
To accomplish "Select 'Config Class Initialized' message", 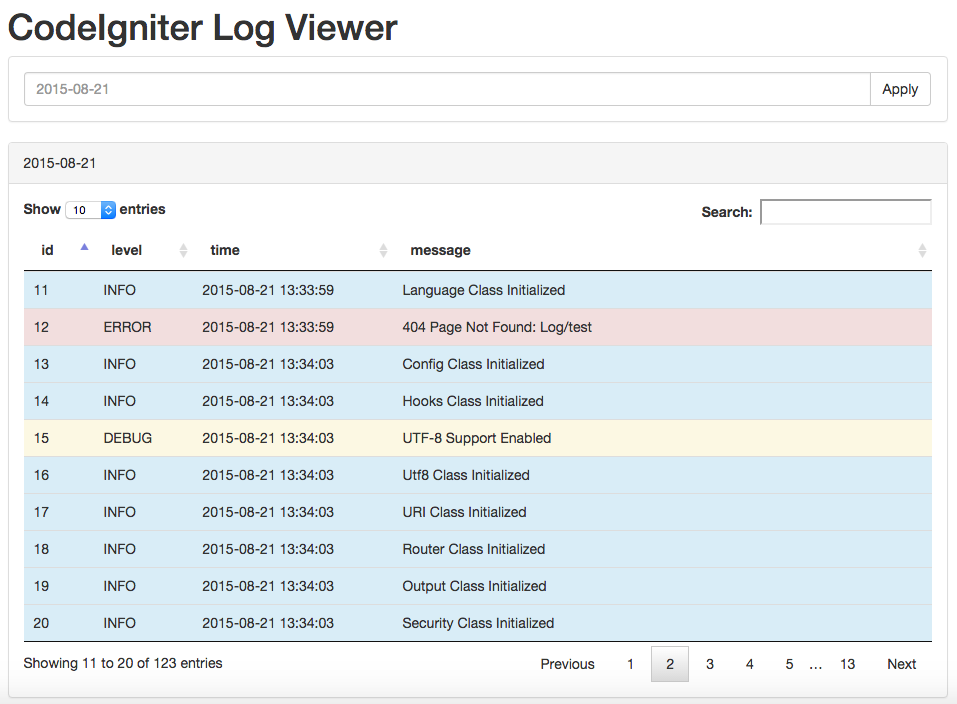I will tap(473, 364).
